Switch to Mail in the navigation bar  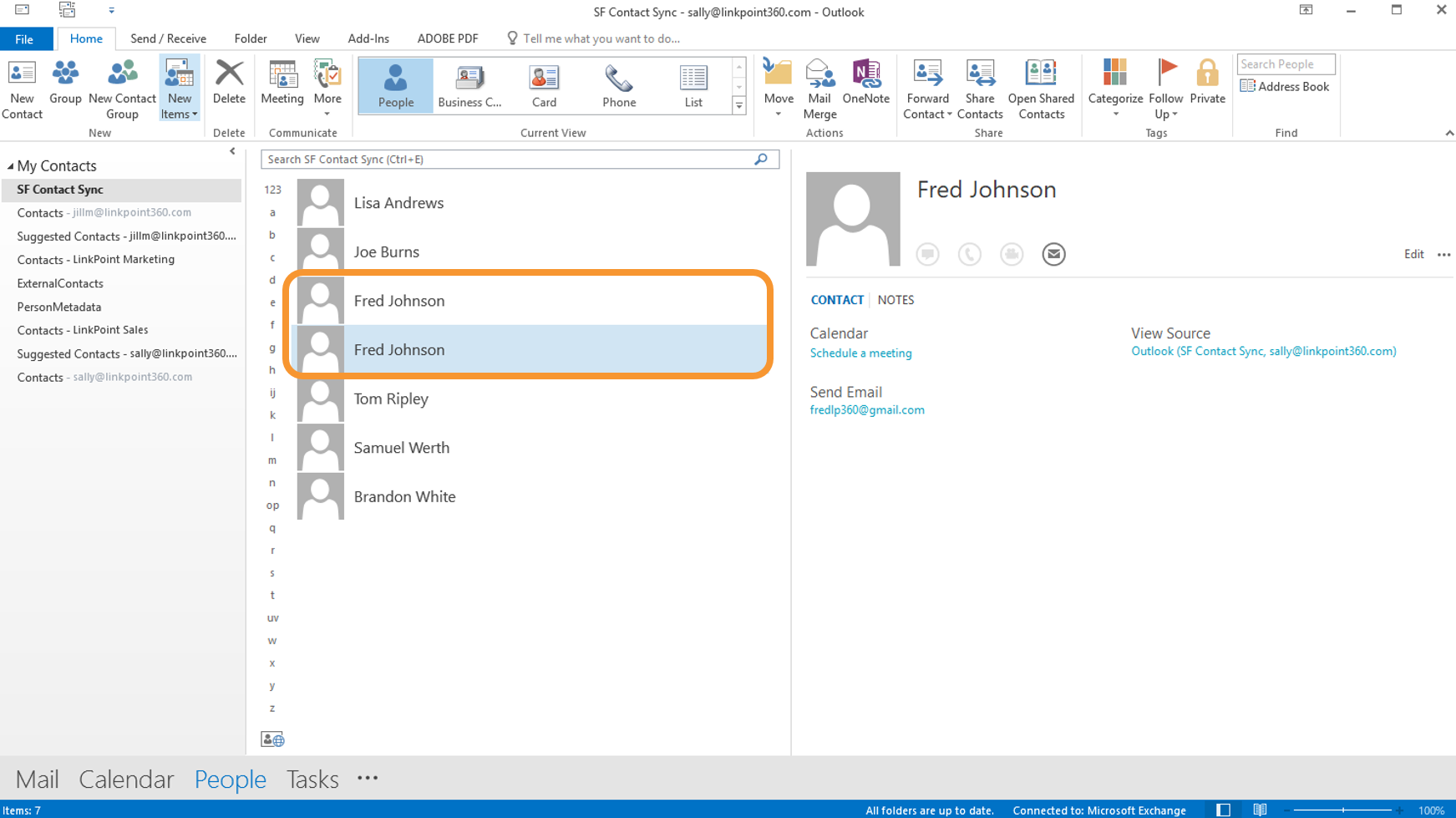38,780
